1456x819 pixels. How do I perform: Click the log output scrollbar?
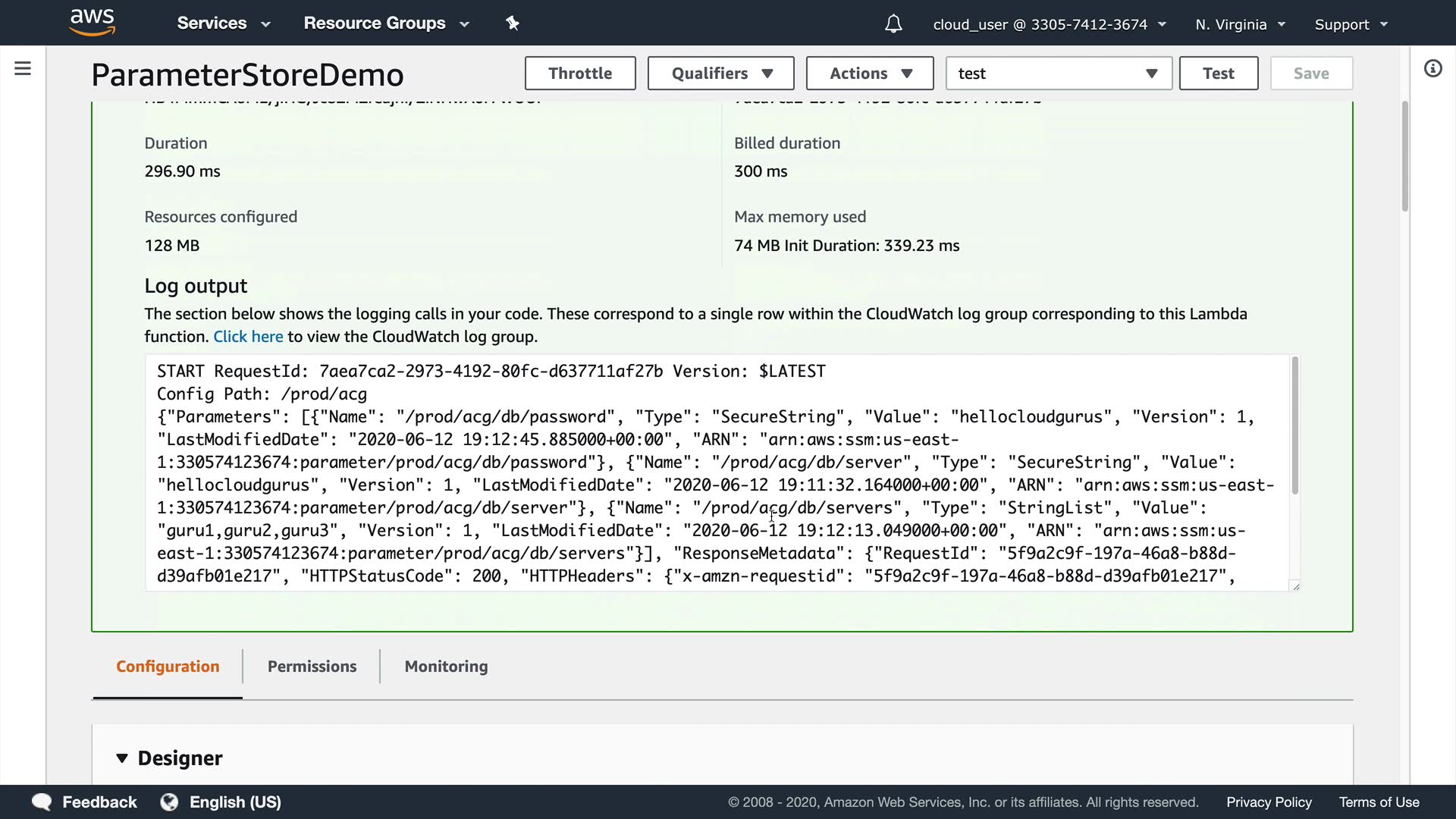click(x=1294, y=425)
